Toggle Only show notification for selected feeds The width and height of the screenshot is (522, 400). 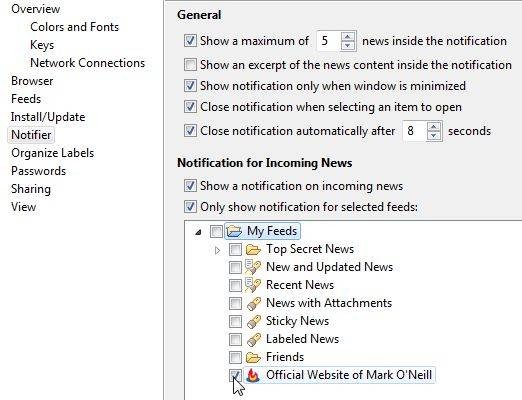tap(190, 207)
